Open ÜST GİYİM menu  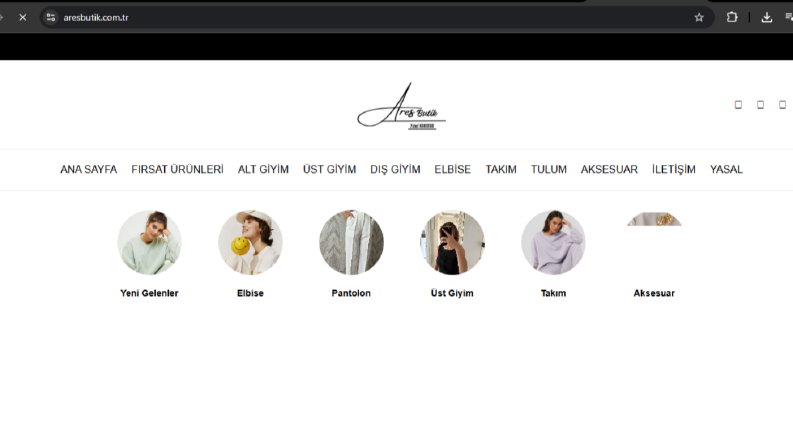(x=329, y=169)
